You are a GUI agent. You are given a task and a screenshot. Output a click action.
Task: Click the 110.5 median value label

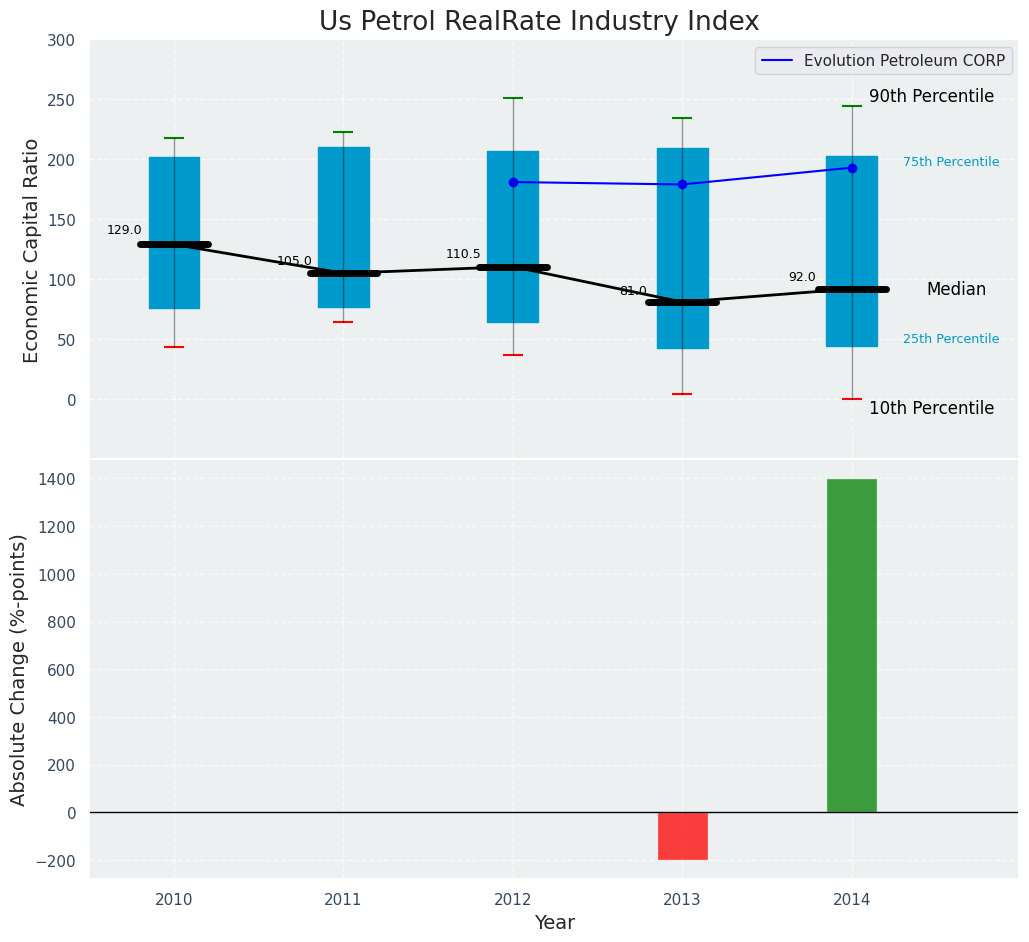point(463,254)
